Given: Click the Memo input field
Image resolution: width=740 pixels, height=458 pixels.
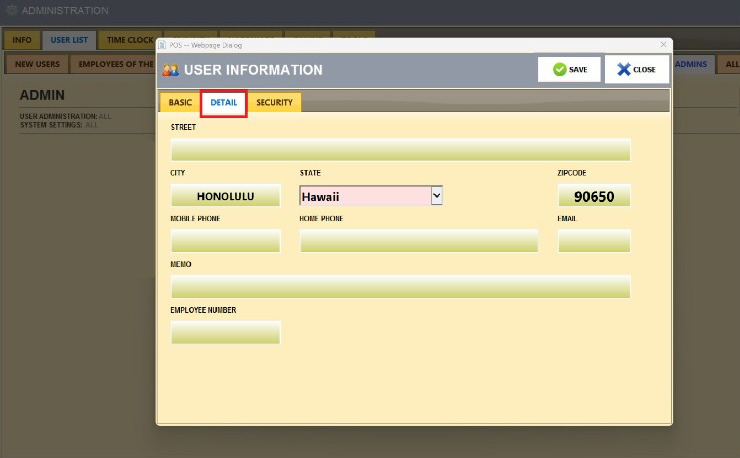Looking at the screenshot, I should [x=401, y=287].
